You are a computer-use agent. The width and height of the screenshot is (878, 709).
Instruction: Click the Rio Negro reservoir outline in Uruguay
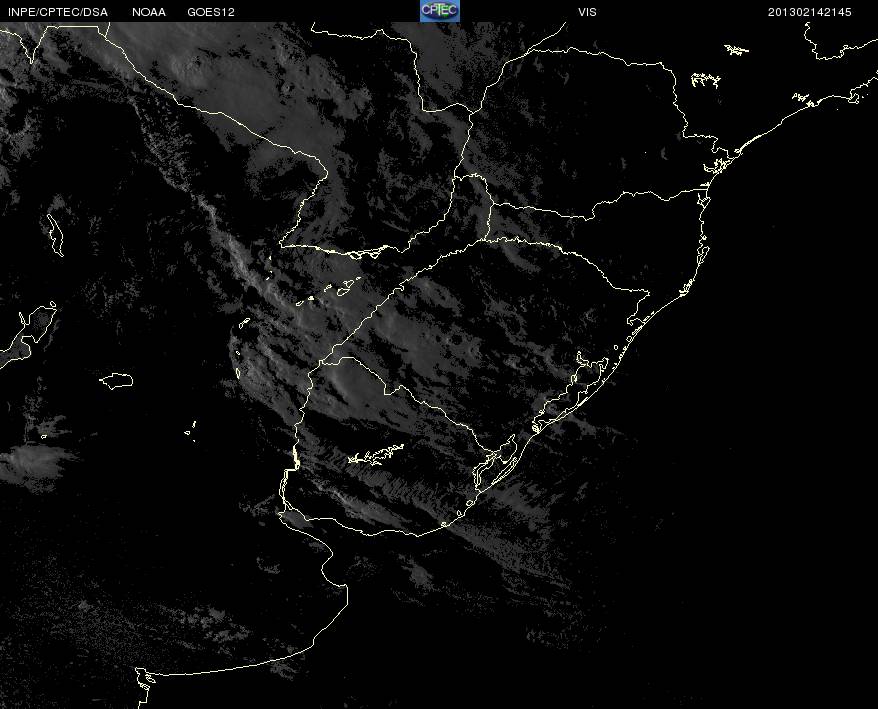pyautogui.click(x=376, y=455)
